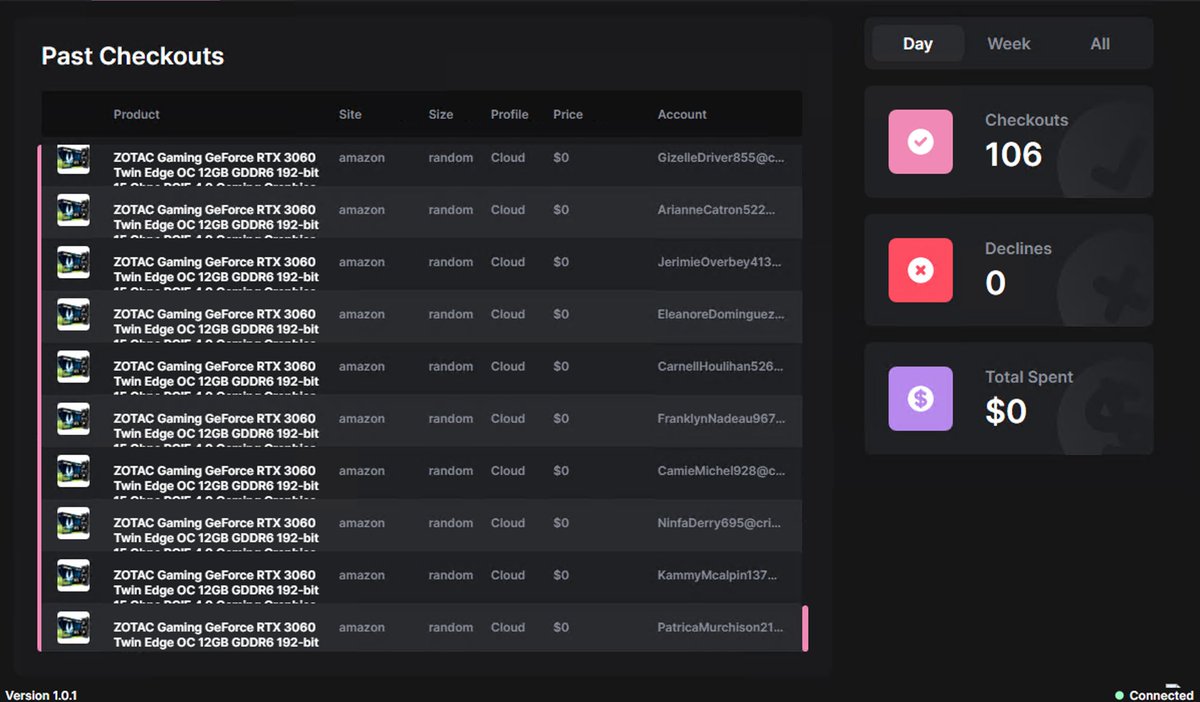Click the Total Spent $0 value
The image size is (1200, 702).
[x=1006, y=411]
